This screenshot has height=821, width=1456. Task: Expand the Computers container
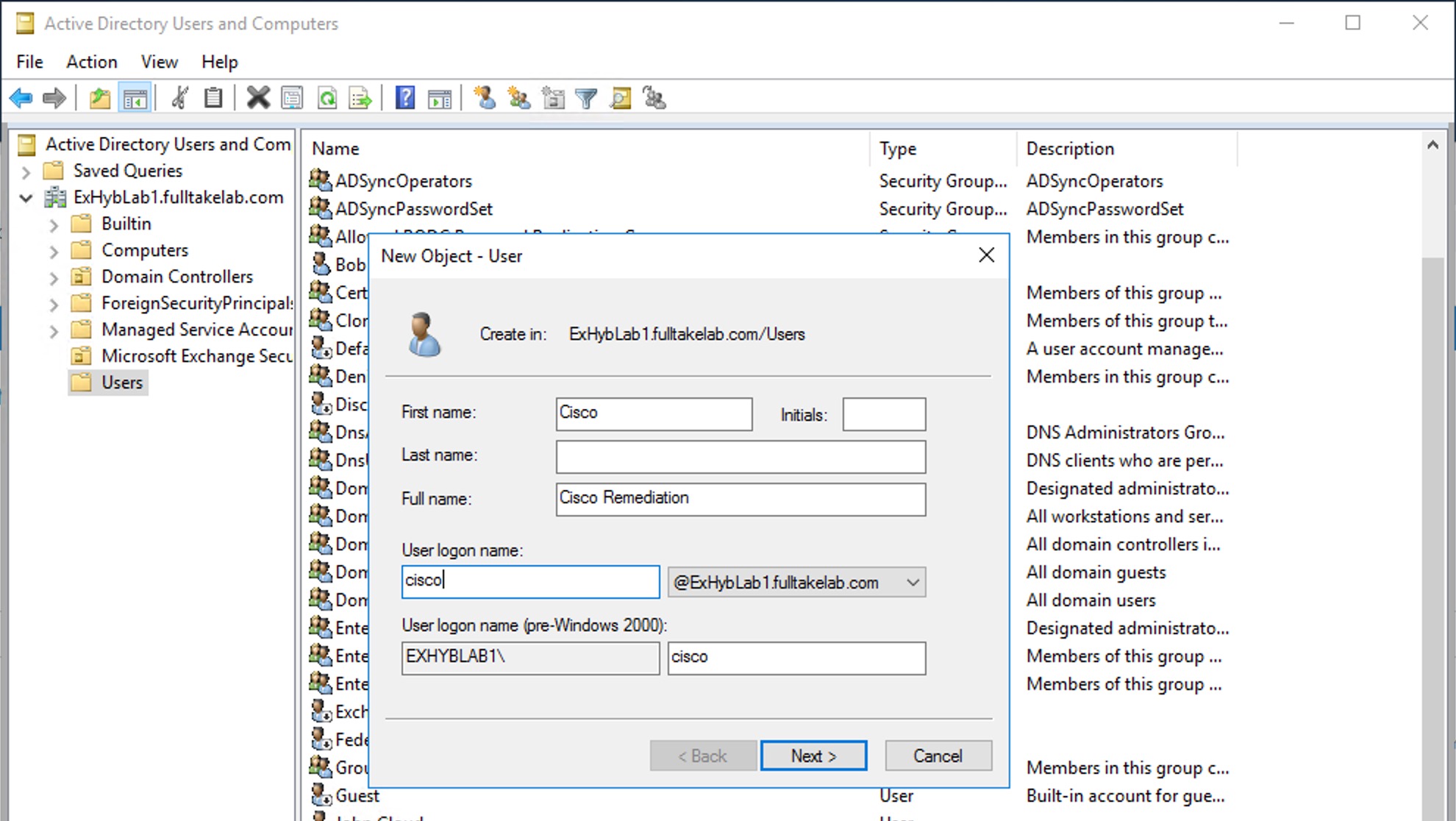pyautogui.click(x=54, y=250)
